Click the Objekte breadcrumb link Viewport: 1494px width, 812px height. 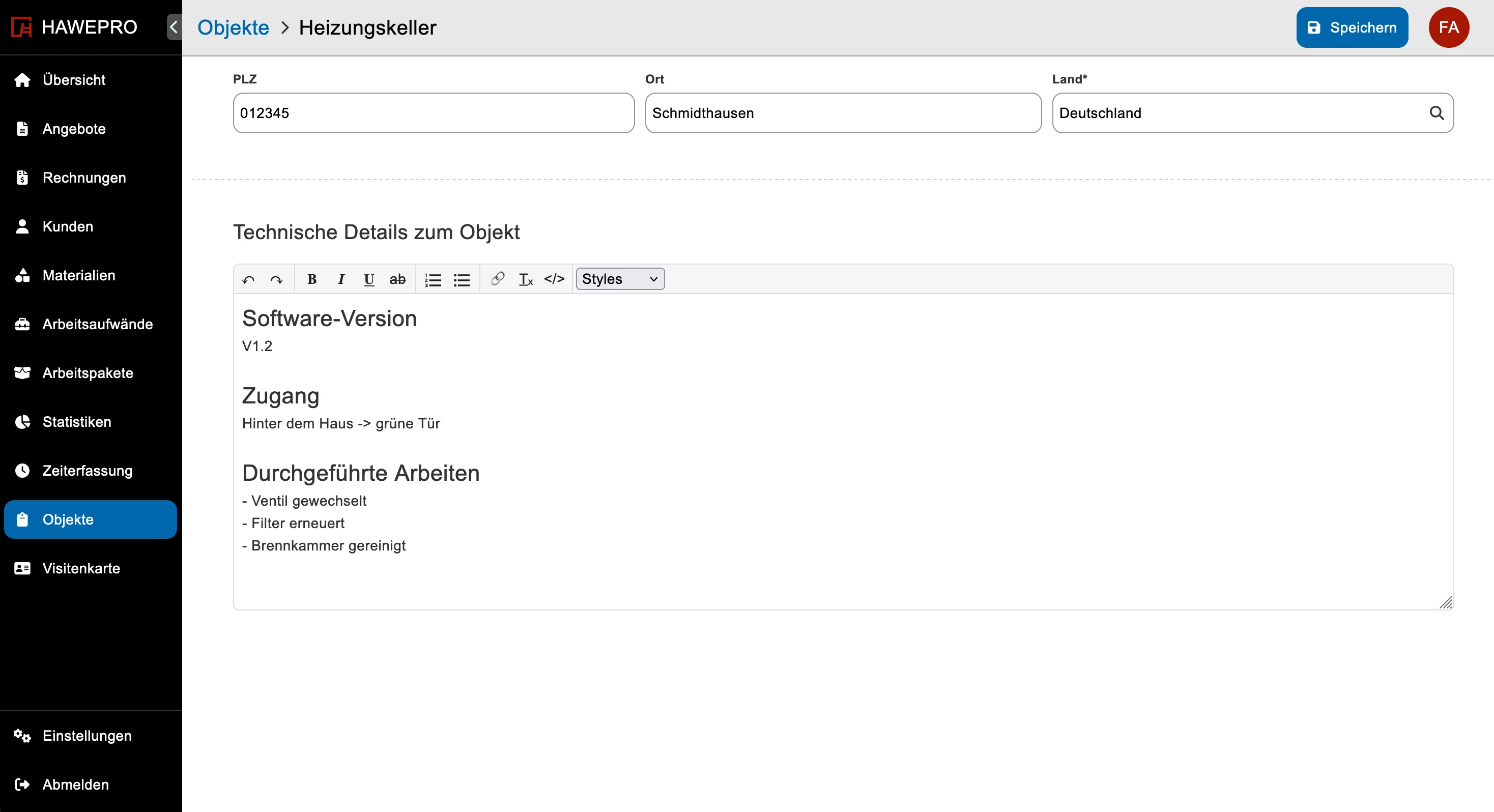coord(233,27)
